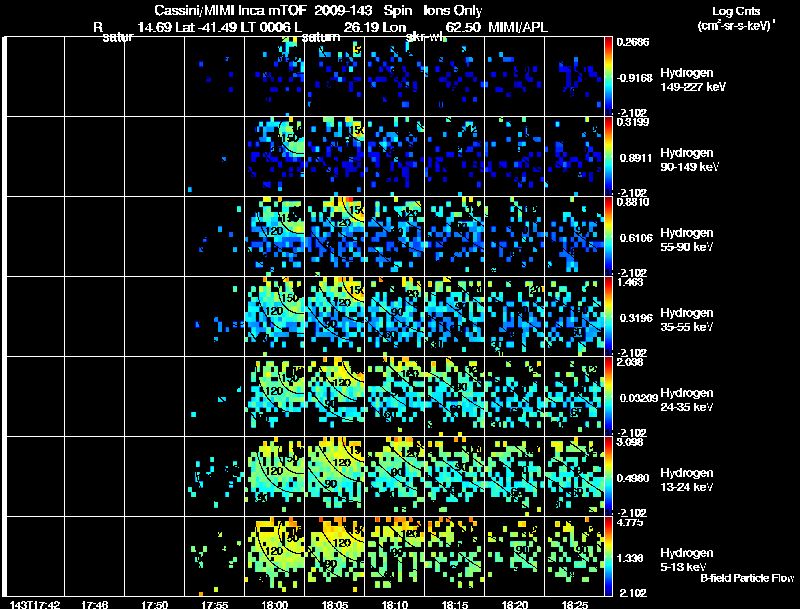
Task: Click the 0.03209 colorbar midpoint value
Action: tap(639, 398)
